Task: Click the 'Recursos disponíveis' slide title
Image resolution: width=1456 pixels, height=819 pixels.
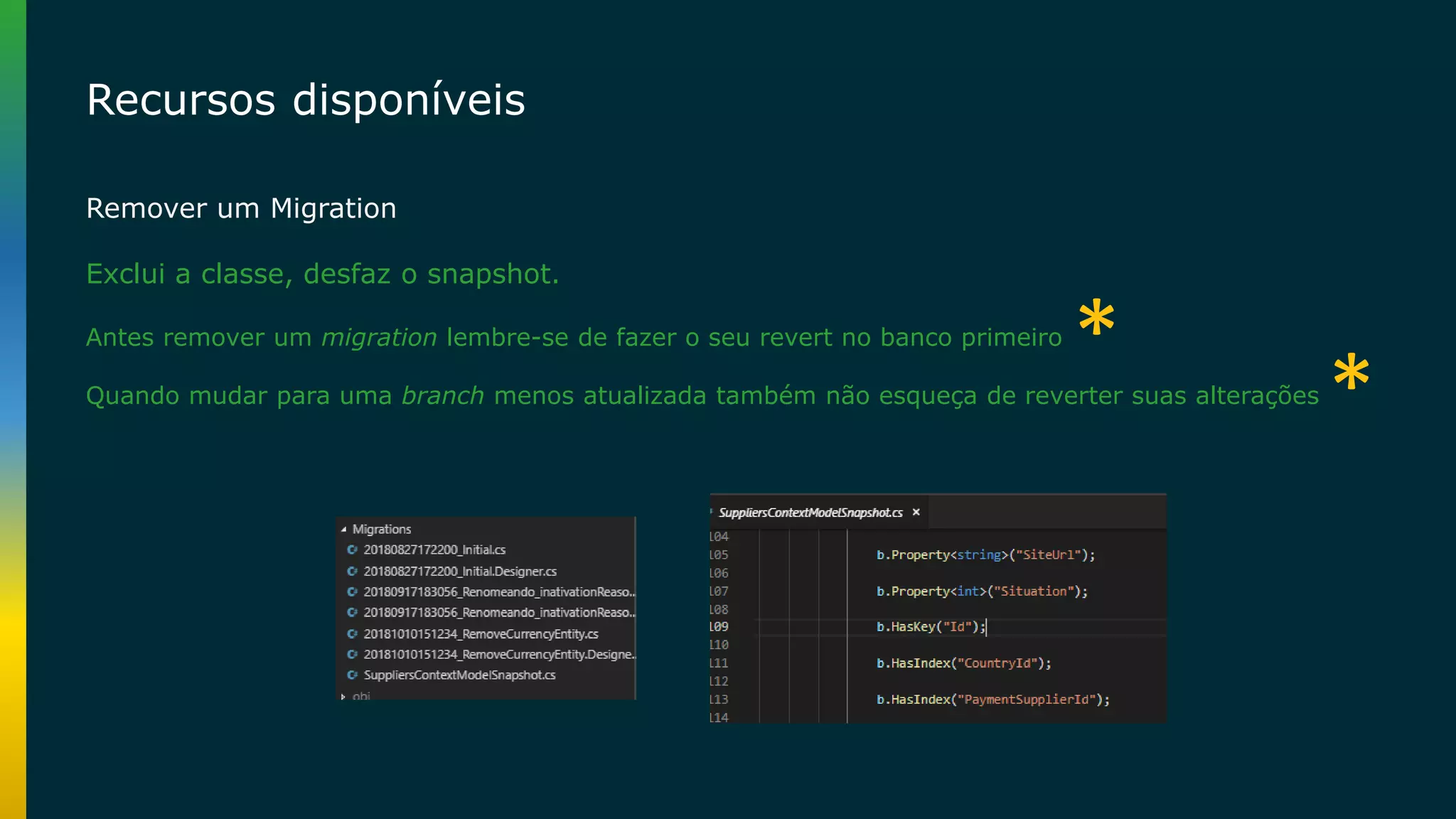Action: (306, 100)
